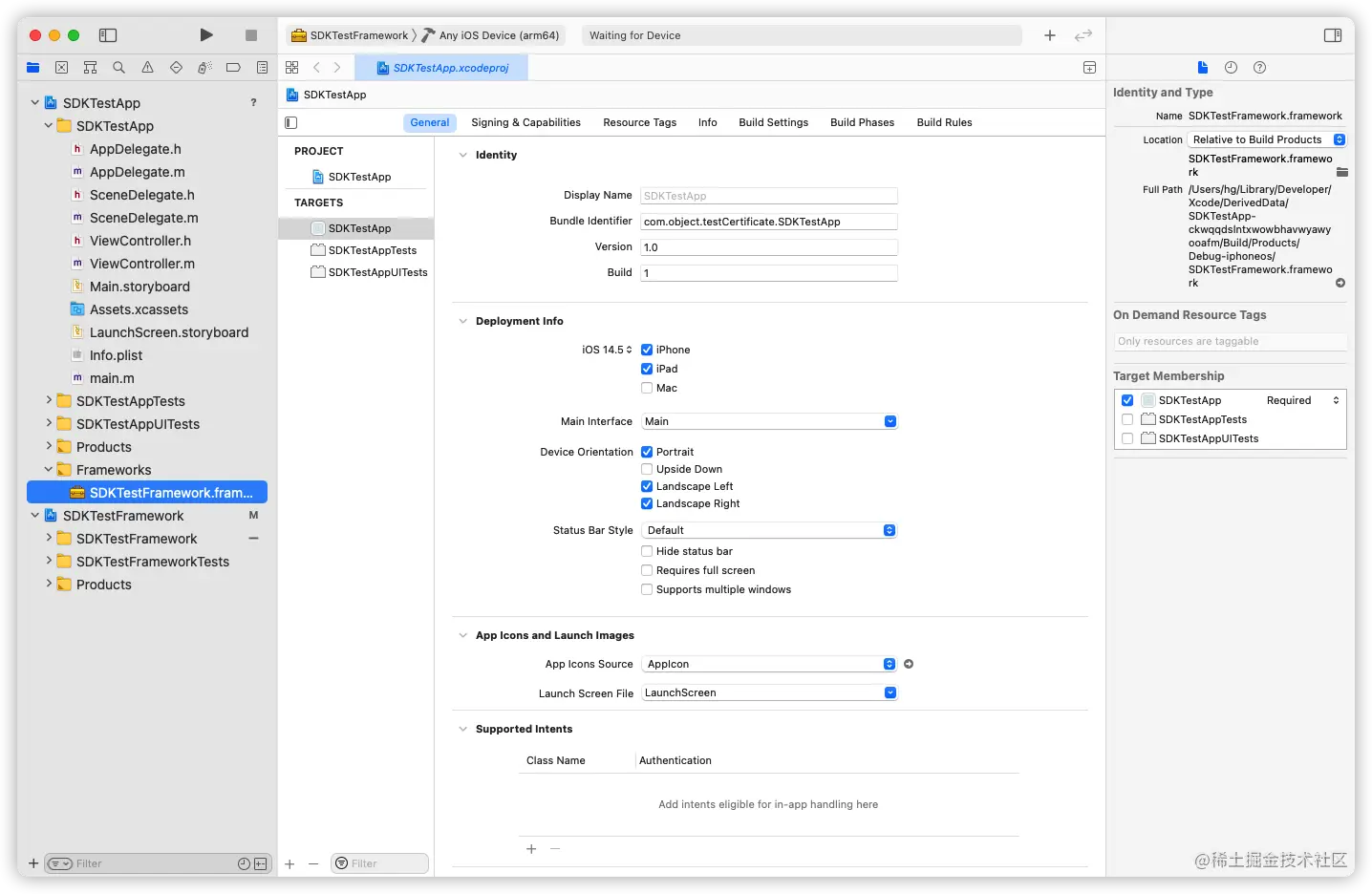Open the Source Control navigator

62,68
